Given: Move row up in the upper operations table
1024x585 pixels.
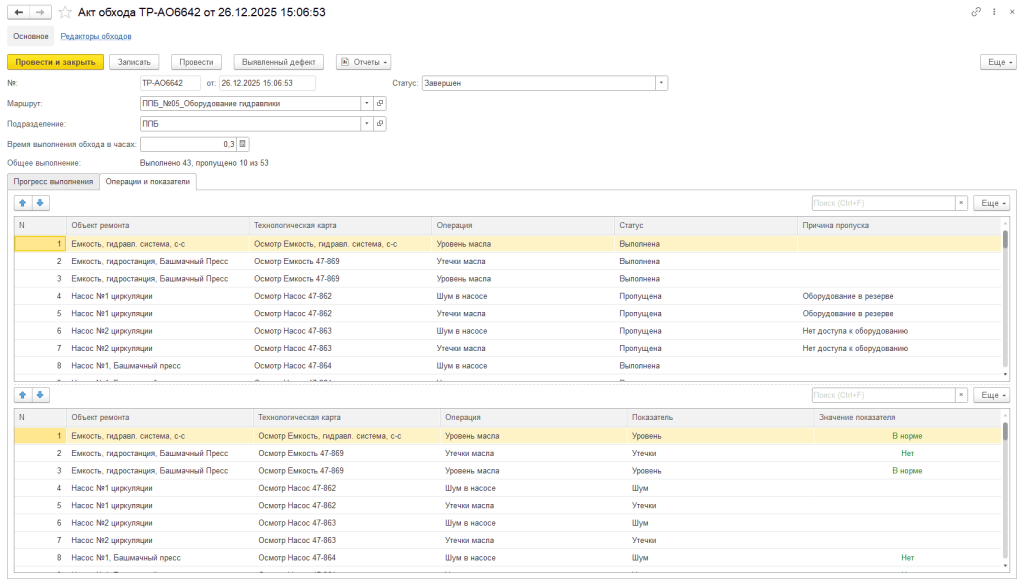Looking at the screenshot, I should [23, 203].
